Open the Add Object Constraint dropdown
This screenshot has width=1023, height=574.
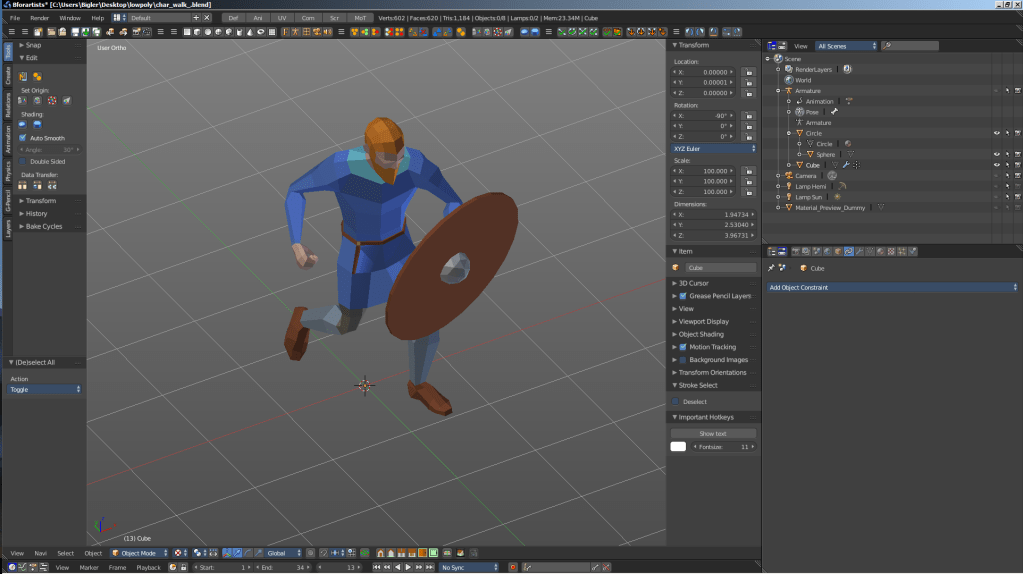tap(891, 288)
